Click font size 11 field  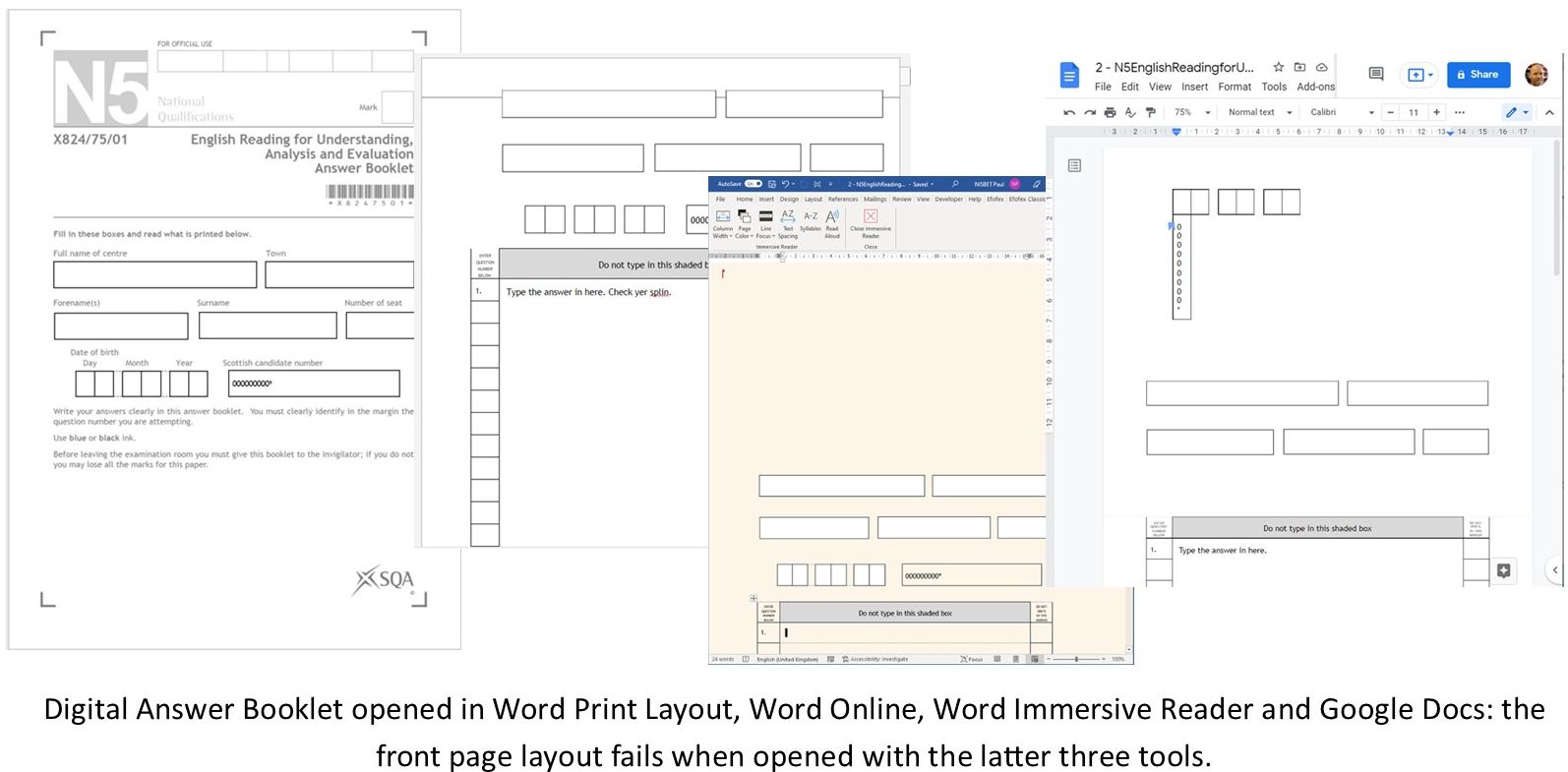(x=1414, y=112)
